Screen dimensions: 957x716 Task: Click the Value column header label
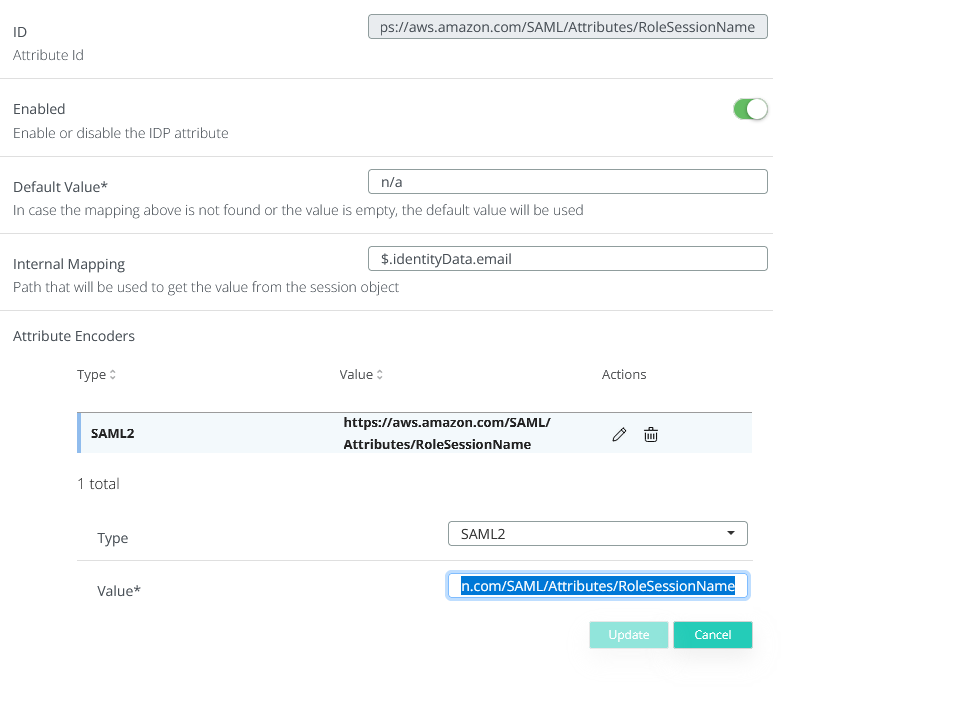click(x=355, y=375)
